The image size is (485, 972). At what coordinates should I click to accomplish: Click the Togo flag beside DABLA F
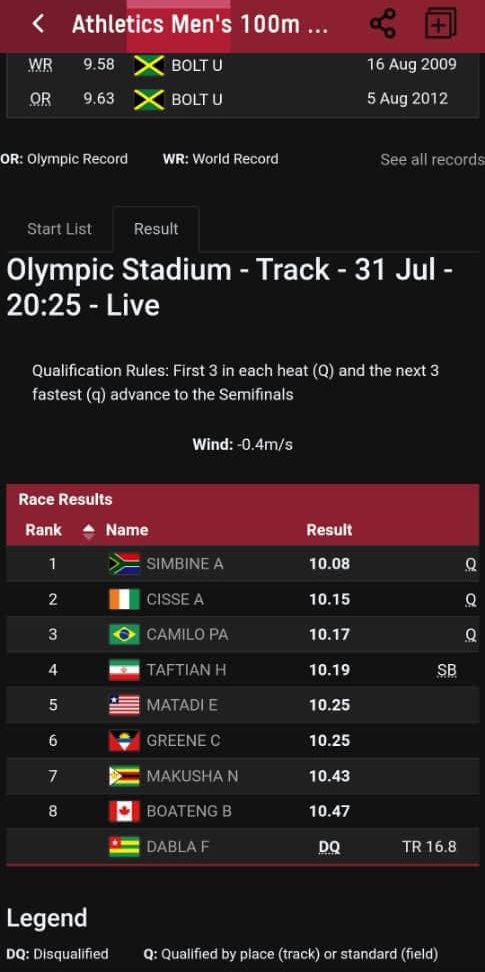pyautogui.click(x=124, y=846)
